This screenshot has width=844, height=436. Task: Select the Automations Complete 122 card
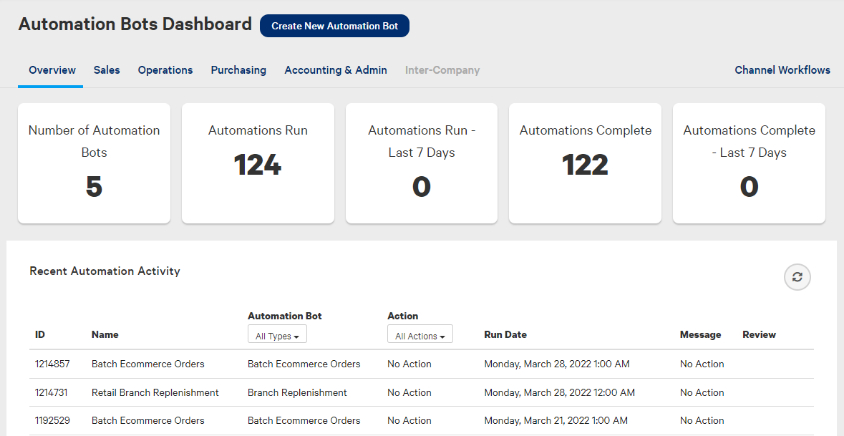[585, 162]
